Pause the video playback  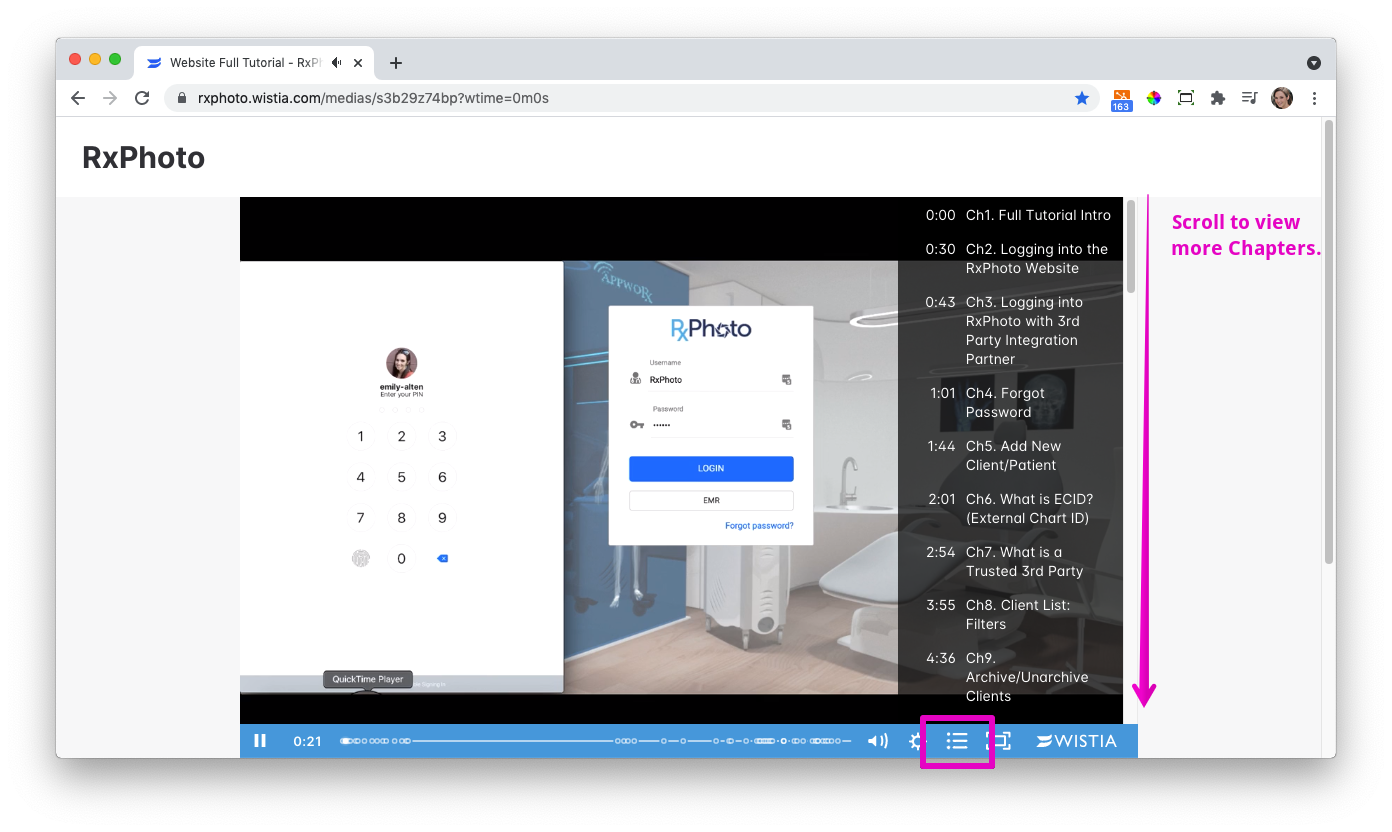(x=260, y=740)
